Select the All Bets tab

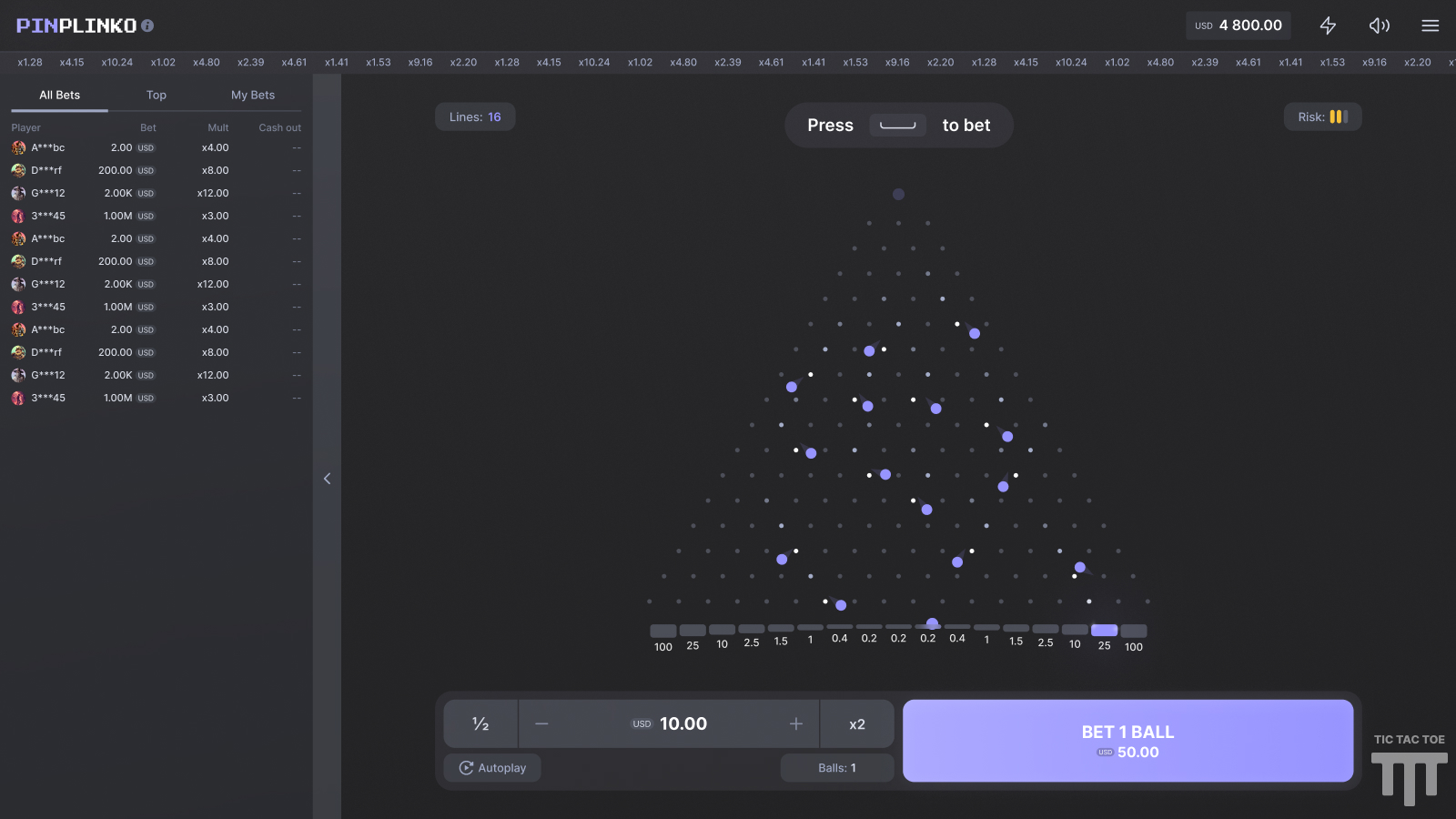pyautogui.click(x=60, y=95)
